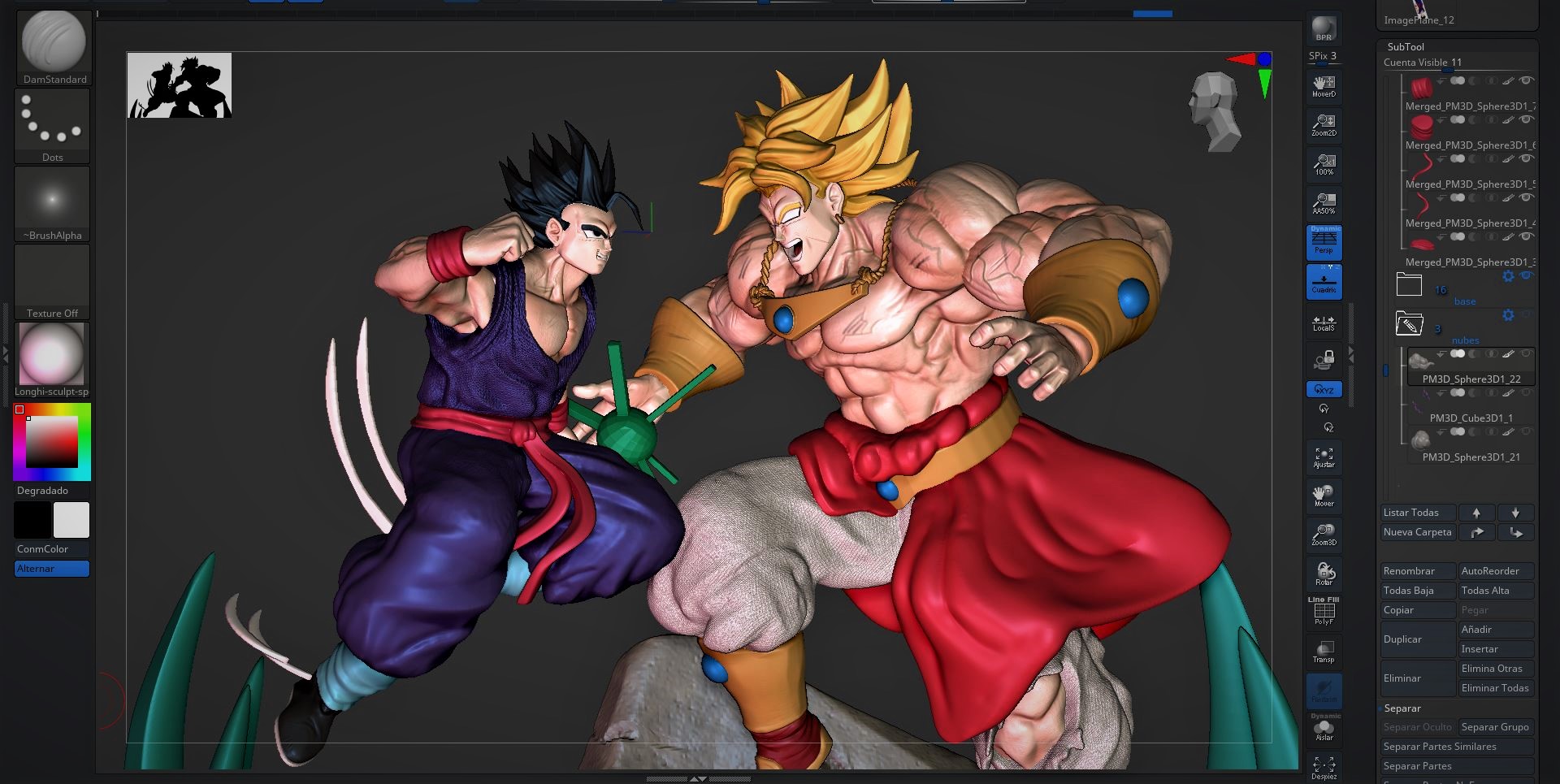The height and width of the screenshot is (784, 1560).
Task: Open the Dots stroke type selector
Action: coord(53,125)
